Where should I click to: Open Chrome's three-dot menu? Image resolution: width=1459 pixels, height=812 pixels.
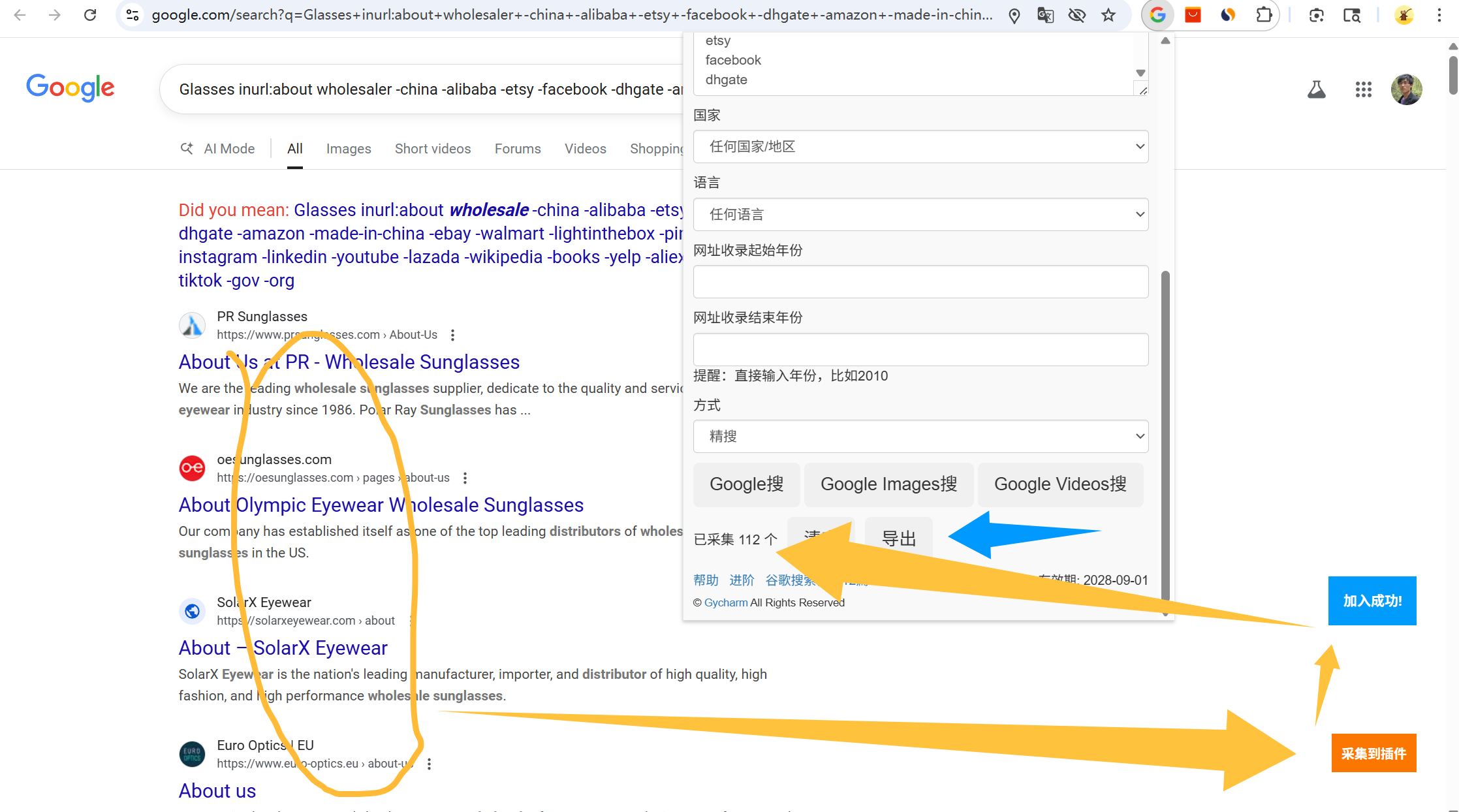point(1439,15)
